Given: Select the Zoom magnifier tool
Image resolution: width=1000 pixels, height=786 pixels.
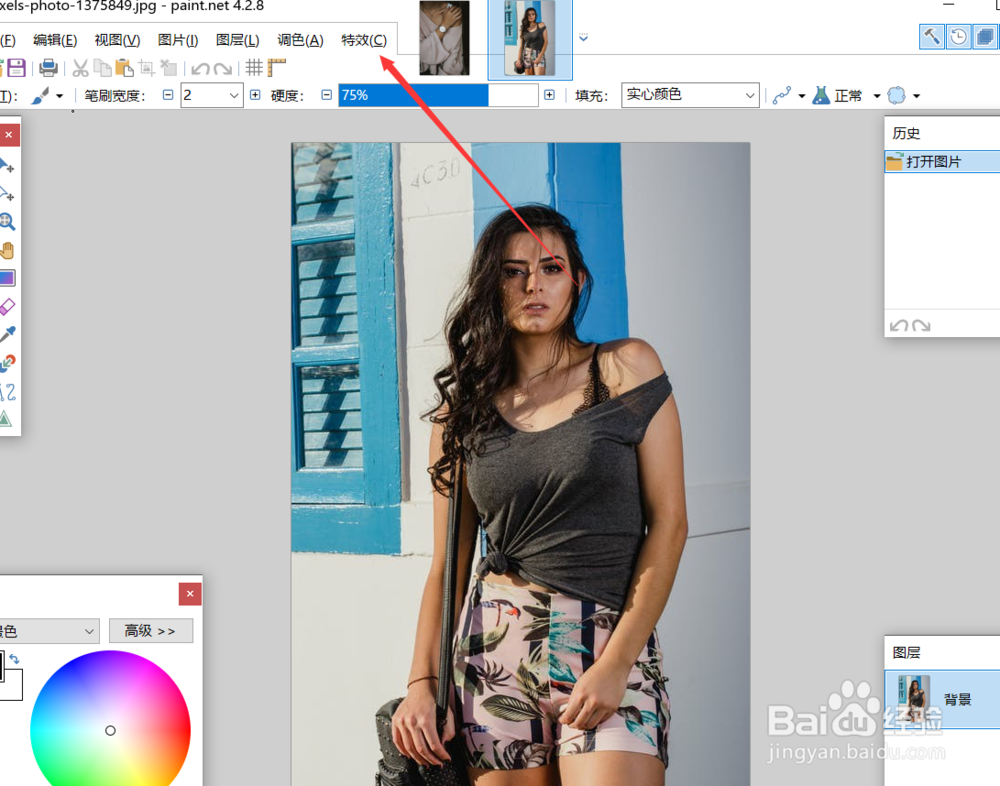Looking at the screenshot, I should [7, 221].
